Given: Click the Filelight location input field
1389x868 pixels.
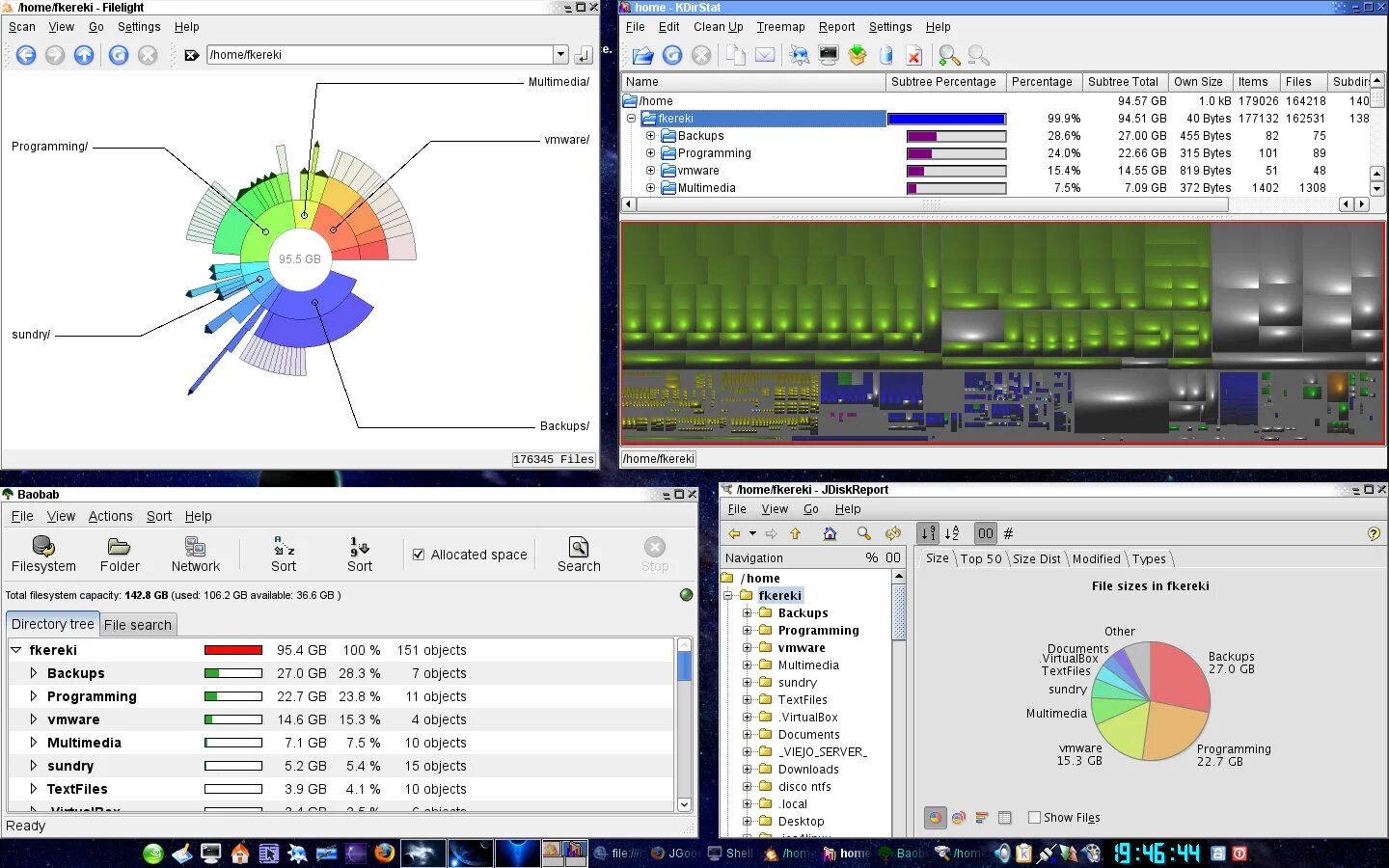Looking at the screenshot, I should click(x=380, y=55).
